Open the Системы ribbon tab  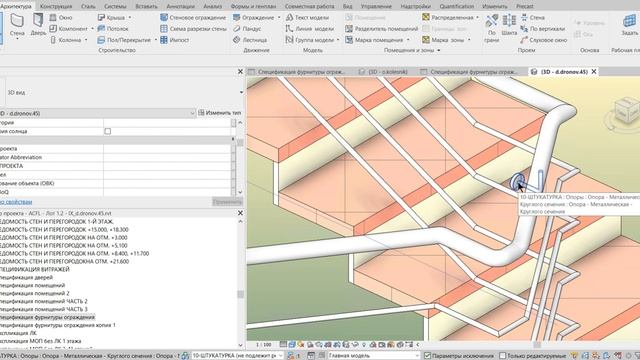(115, 6)
